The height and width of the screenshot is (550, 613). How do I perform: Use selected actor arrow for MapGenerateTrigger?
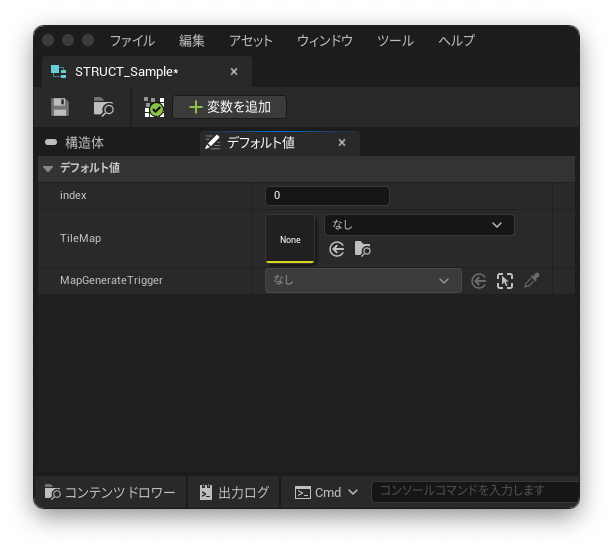(x=479, y=281)
